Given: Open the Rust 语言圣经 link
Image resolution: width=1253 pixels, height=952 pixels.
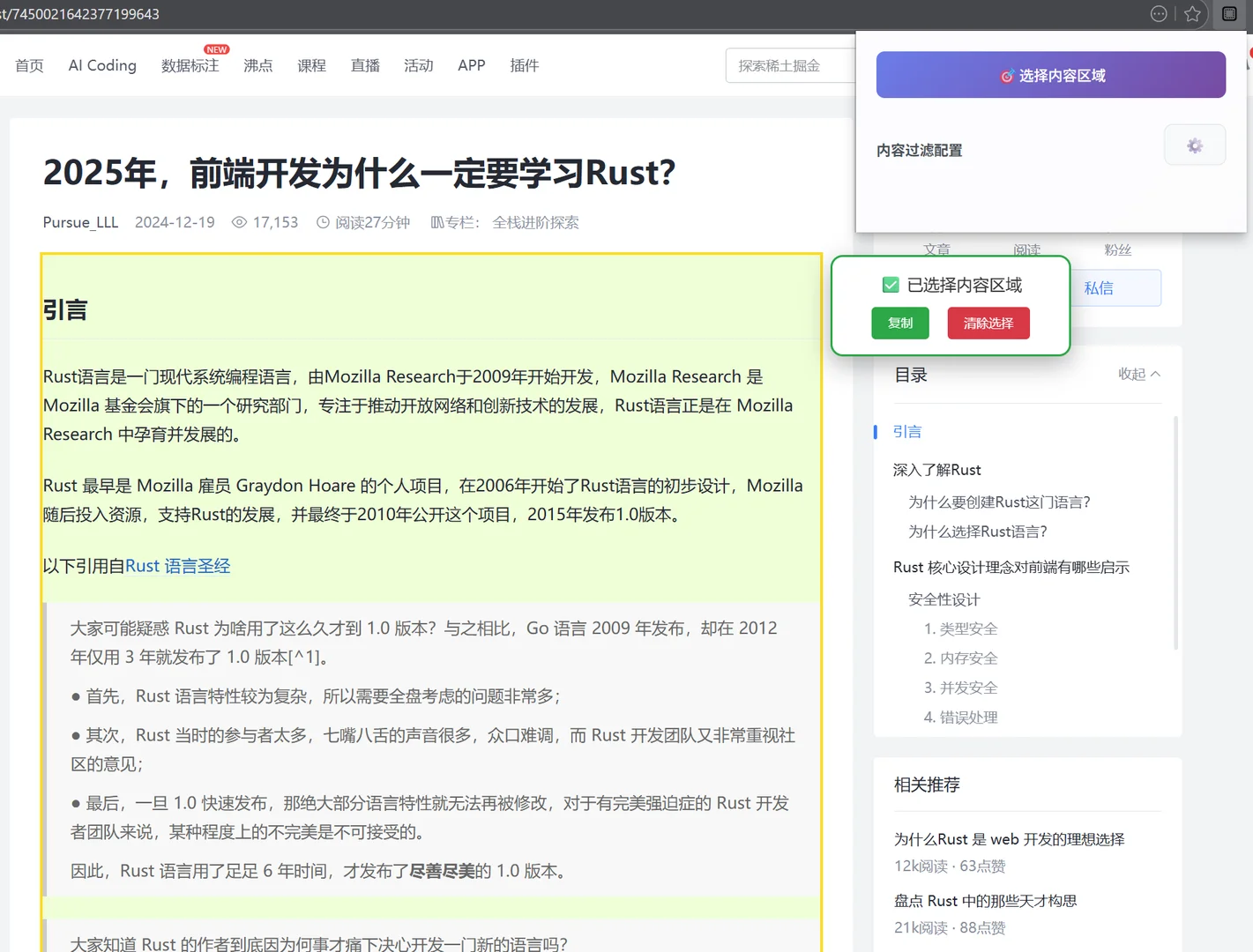Looking at the screenshot, I should pos(176,565).
